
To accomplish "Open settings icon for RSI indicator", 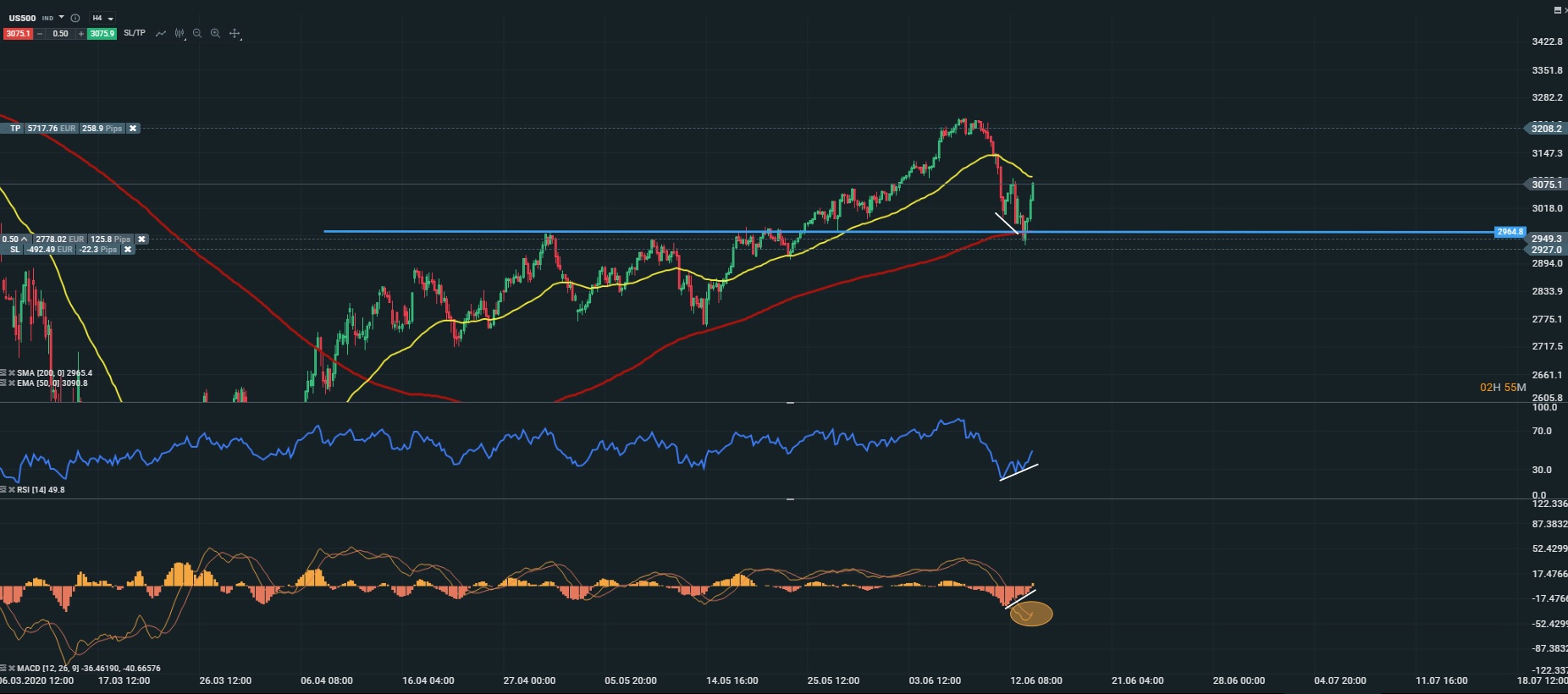I will [3, 490].
